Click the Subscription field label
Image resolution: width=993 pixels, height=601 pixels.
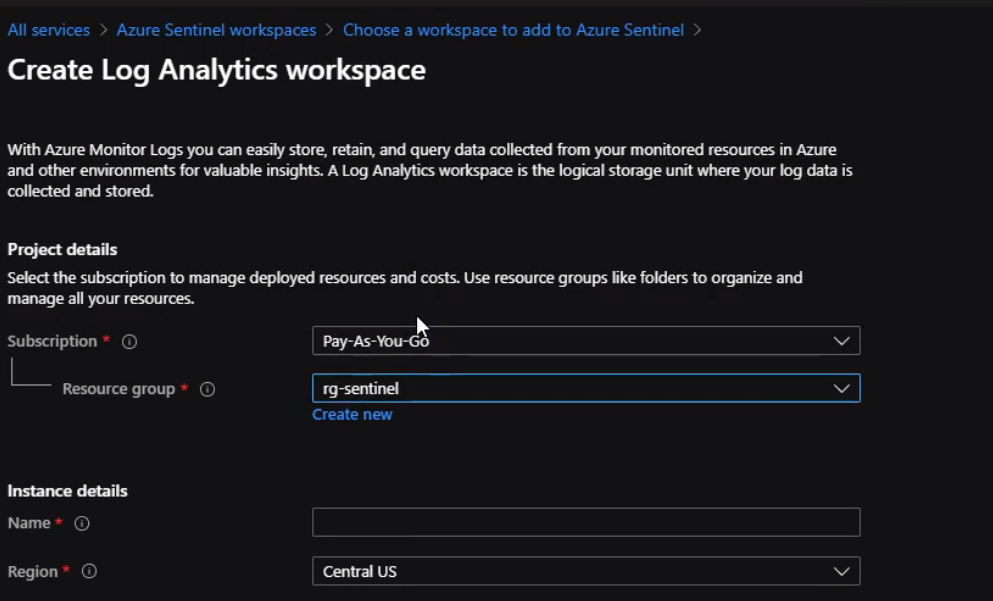52,341
